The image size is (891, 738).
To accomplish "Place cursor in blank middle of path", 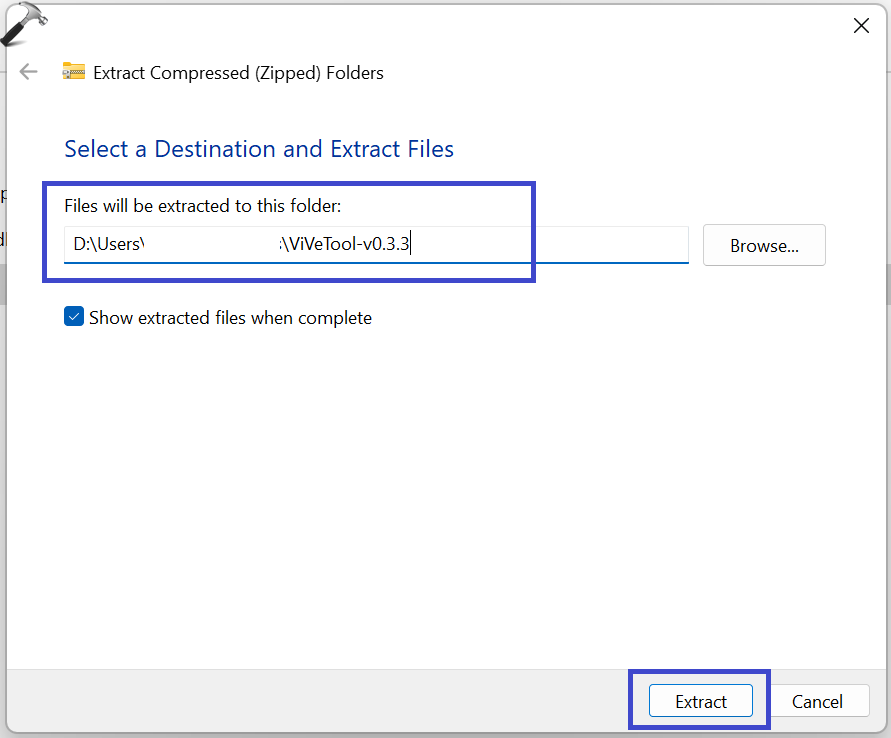I will click(212, 244).
